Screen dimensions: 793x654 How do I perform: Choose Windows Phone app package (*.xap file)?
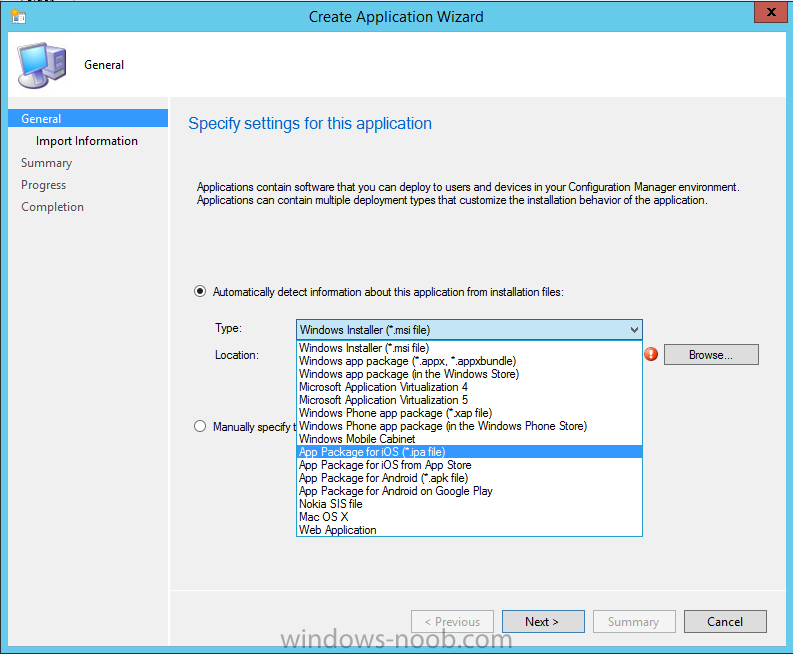click(x=469, y=413)
